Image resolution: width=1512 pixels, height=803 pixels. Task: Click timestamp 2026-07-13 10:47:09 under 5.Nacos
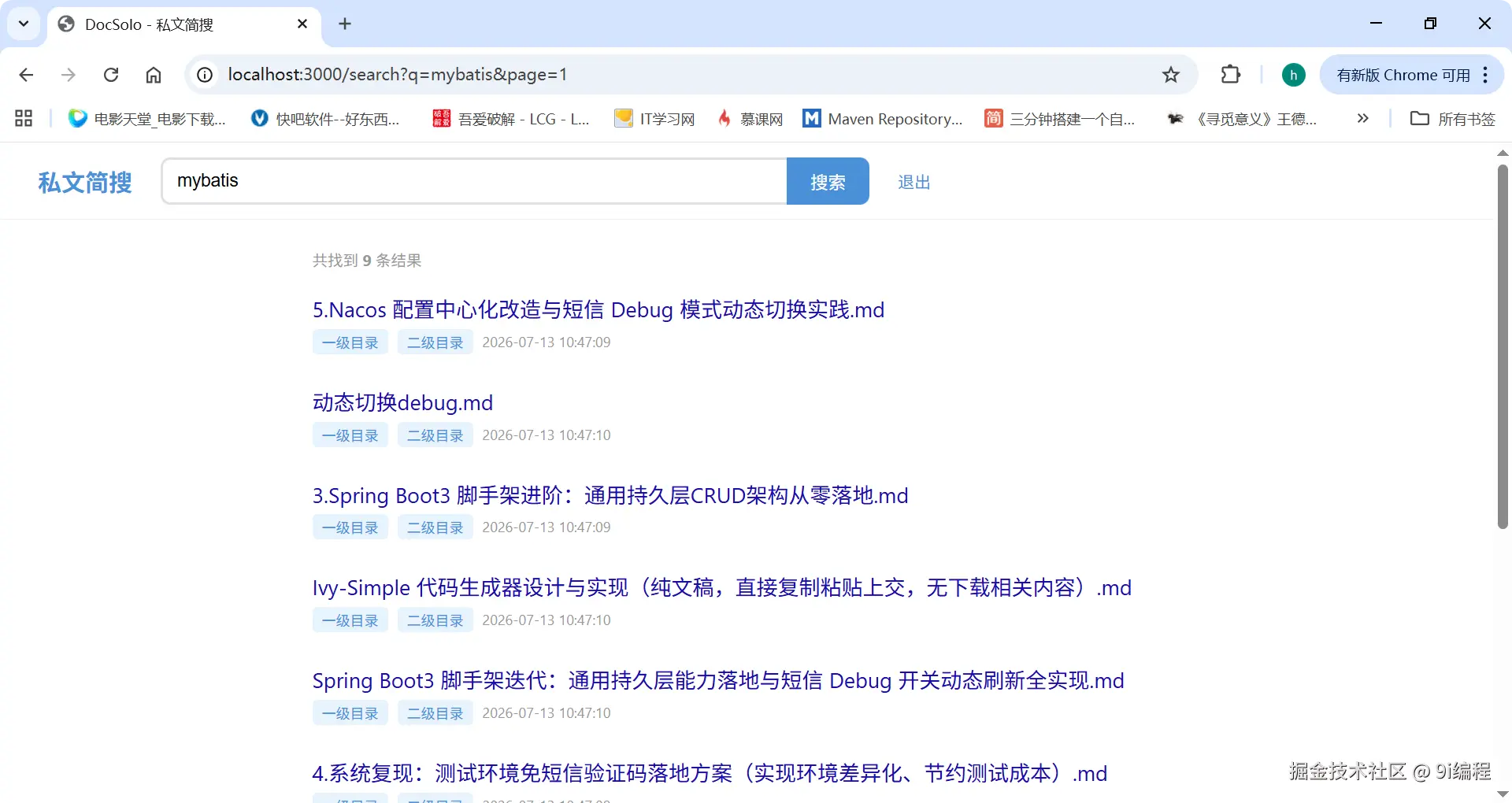(547, 342)
